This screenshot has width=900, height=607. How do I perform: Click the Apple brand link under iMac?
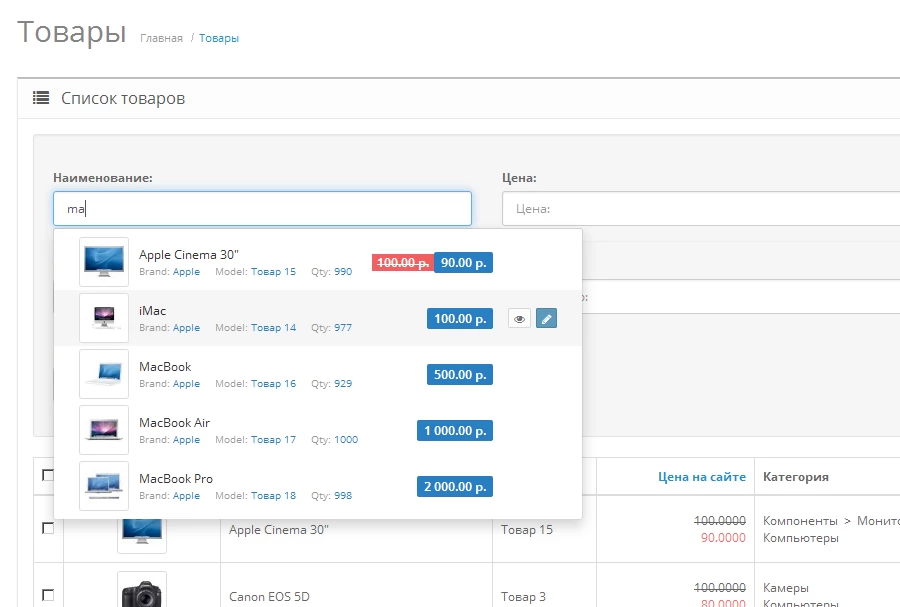(x=187, y=328)
